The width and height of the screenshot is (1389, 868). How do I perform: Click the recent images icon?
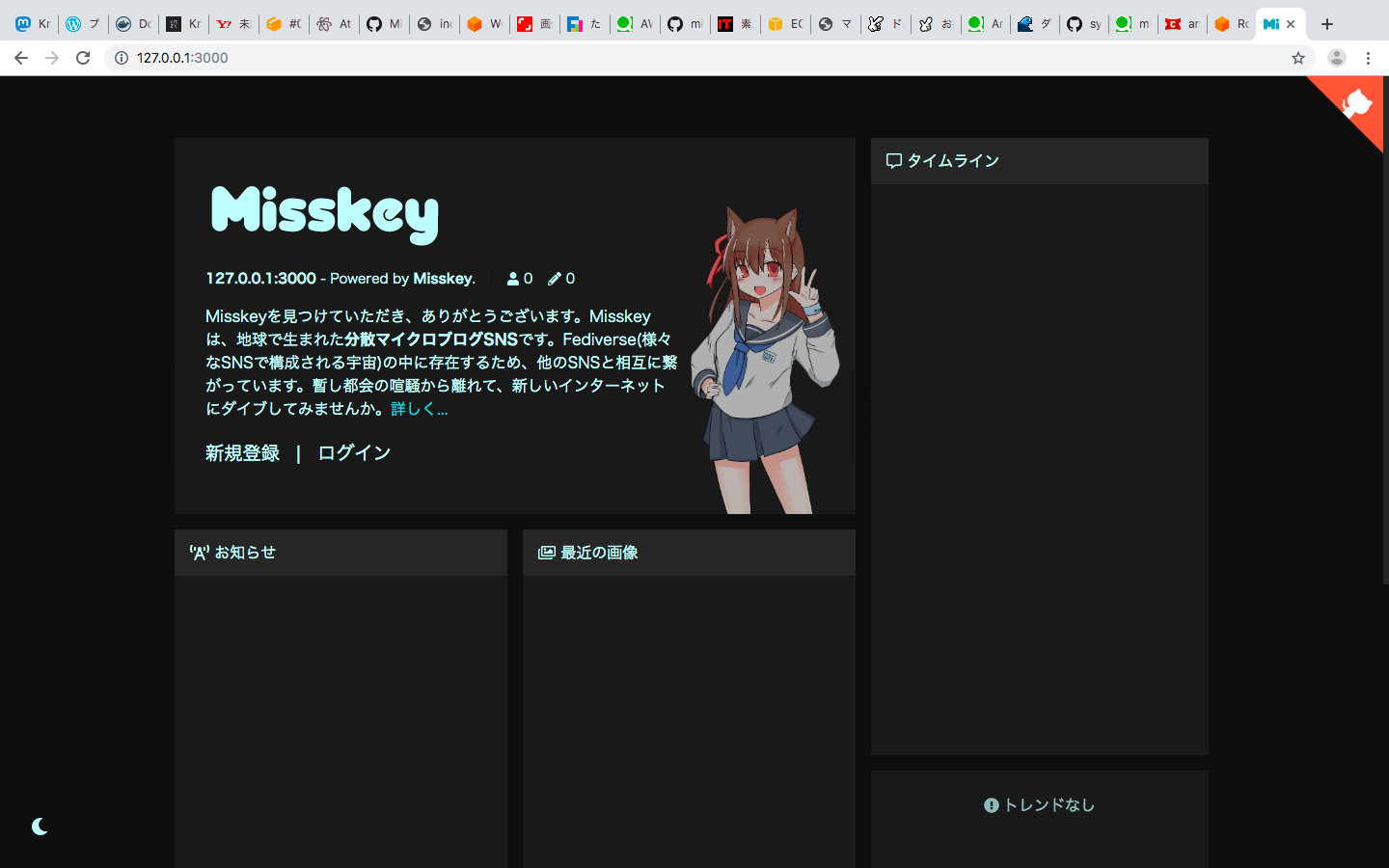(x=547, y=553)
